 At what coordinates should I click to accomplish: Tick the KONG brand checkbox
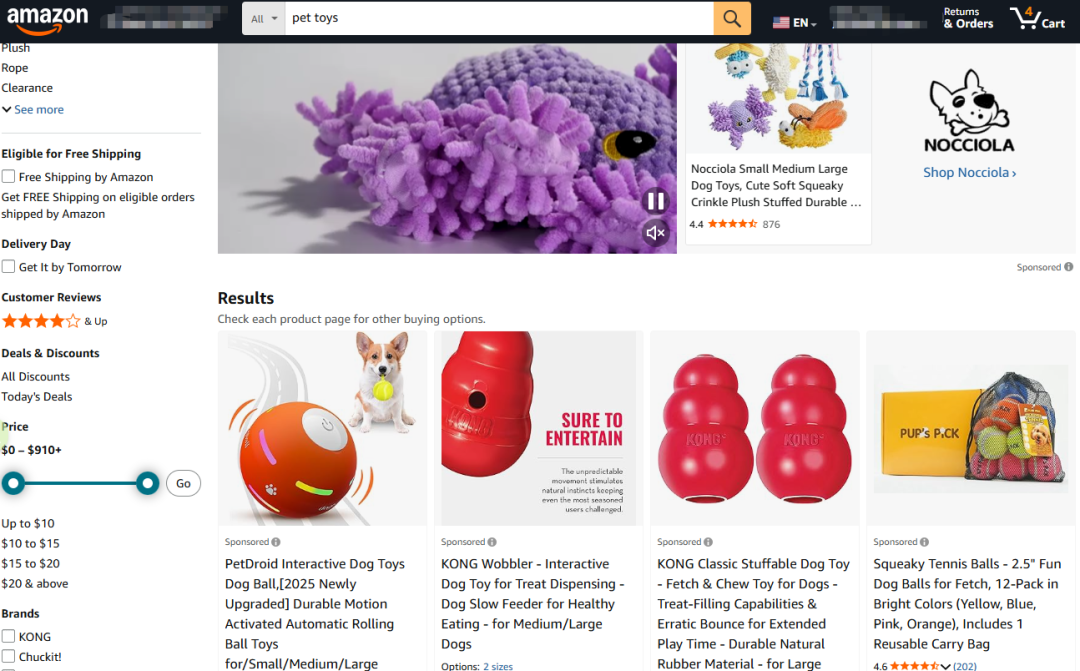[8, 636]
